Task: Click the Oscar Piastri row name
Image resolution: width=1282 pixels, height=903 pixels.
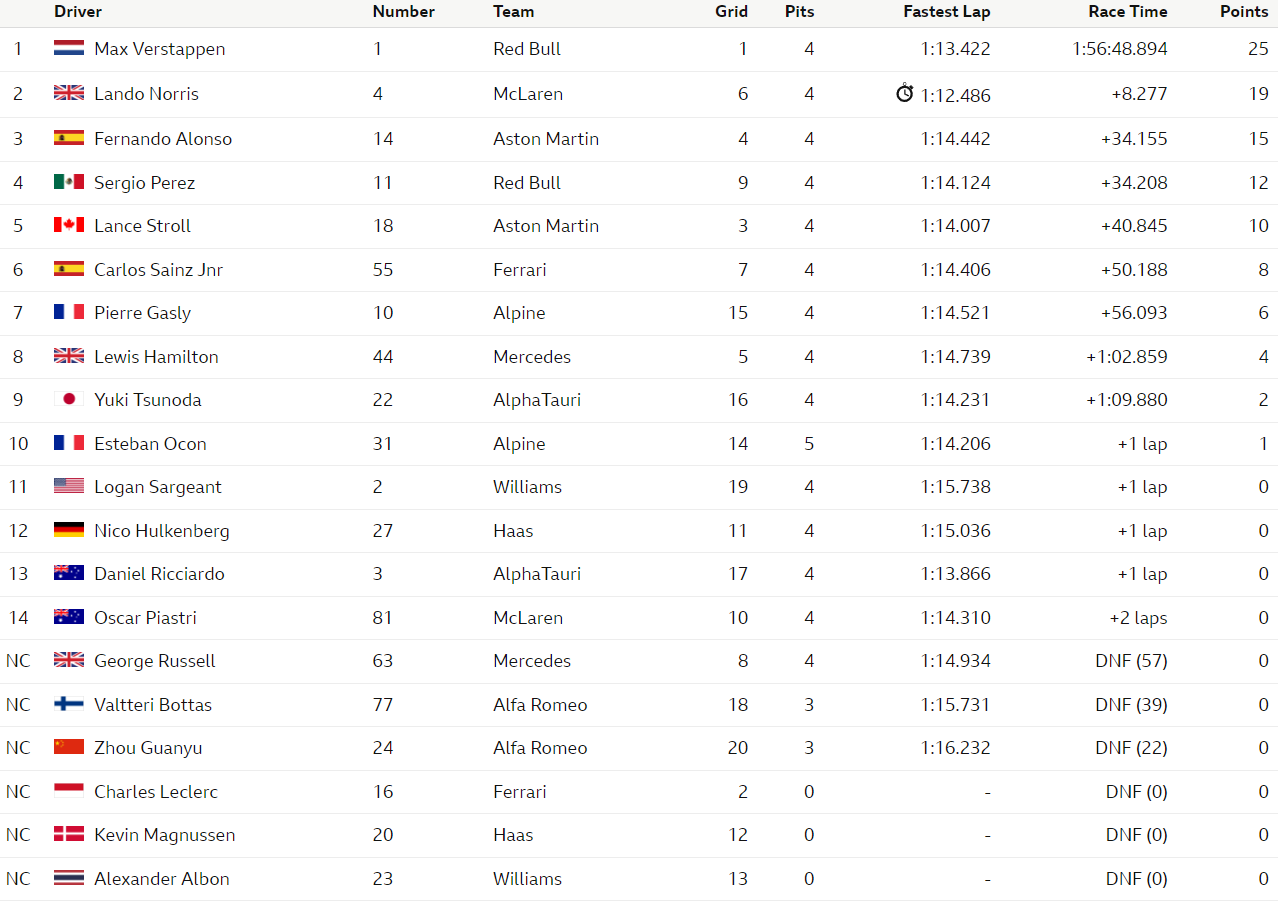Action: [x=145, y=618]
